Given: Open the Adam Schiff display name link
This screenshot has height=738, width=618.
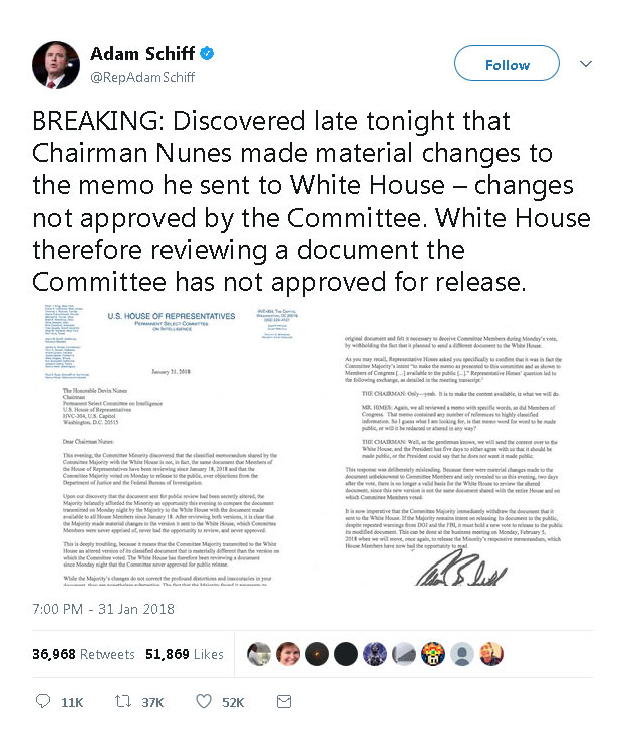Looking at the screenshot, I should [143, 53].
